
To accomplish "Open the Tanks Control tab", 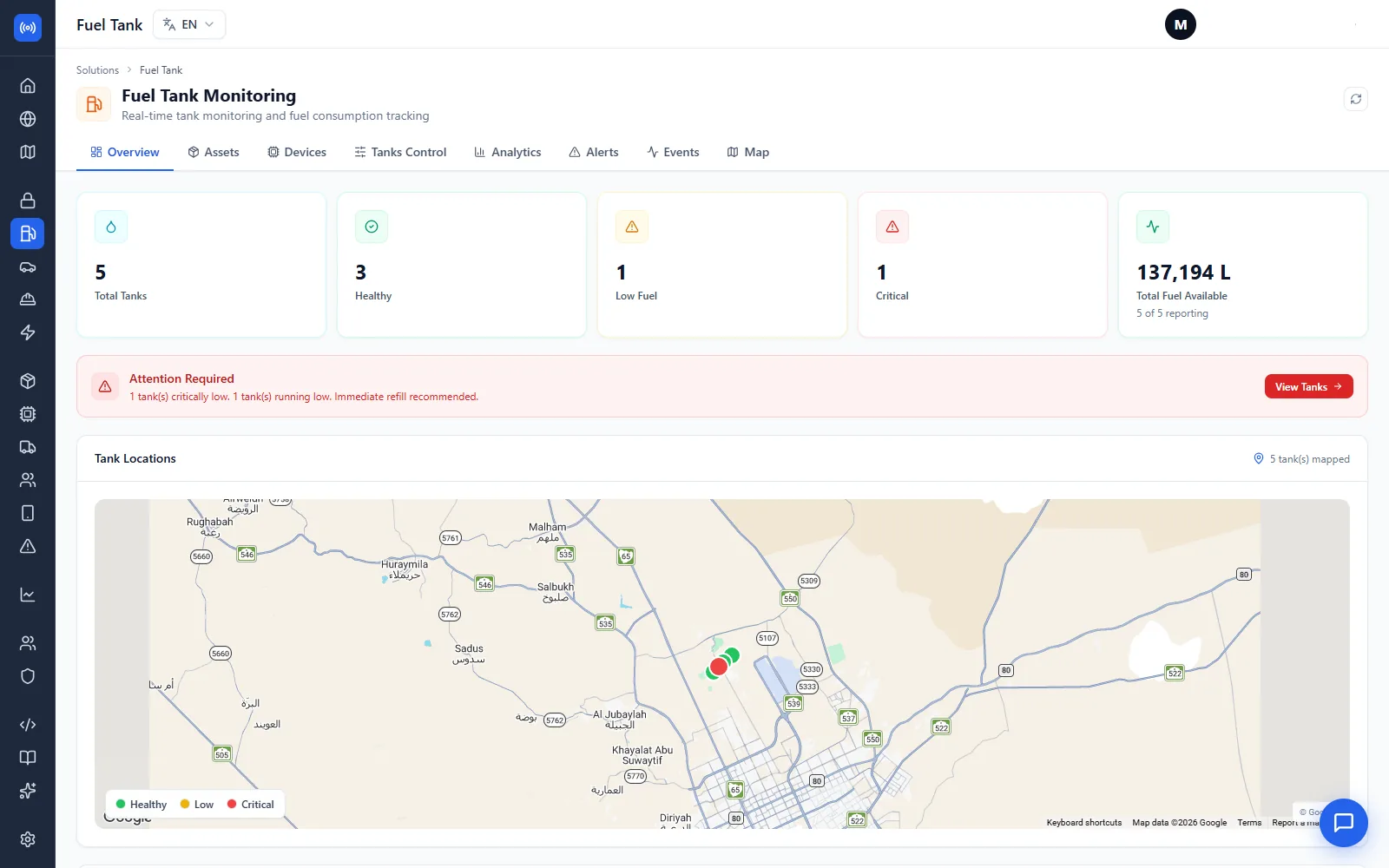I will tap(400, 152).
